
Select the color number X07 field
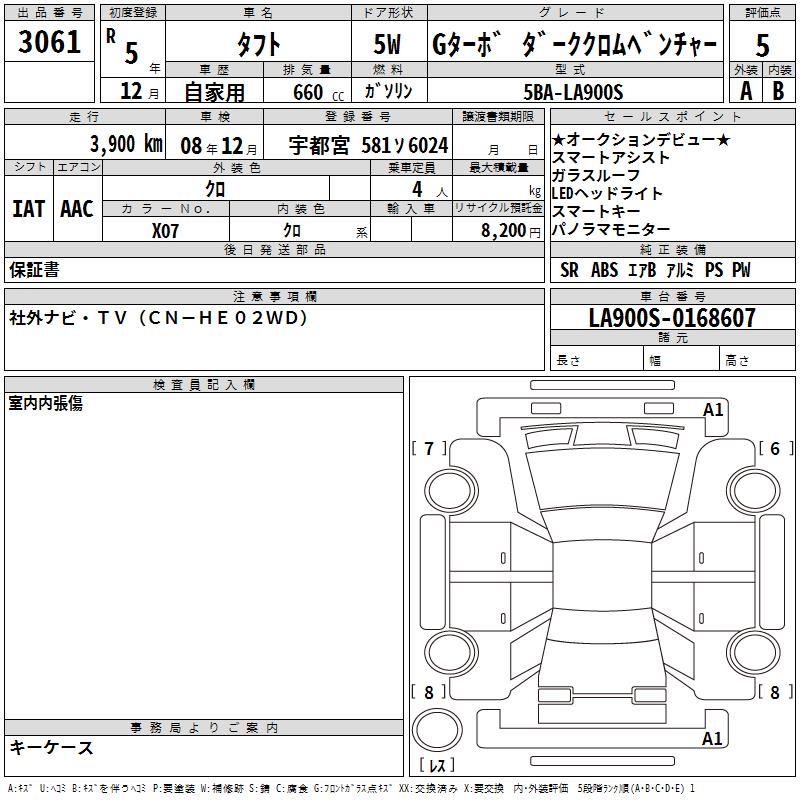tap(166, 229)
